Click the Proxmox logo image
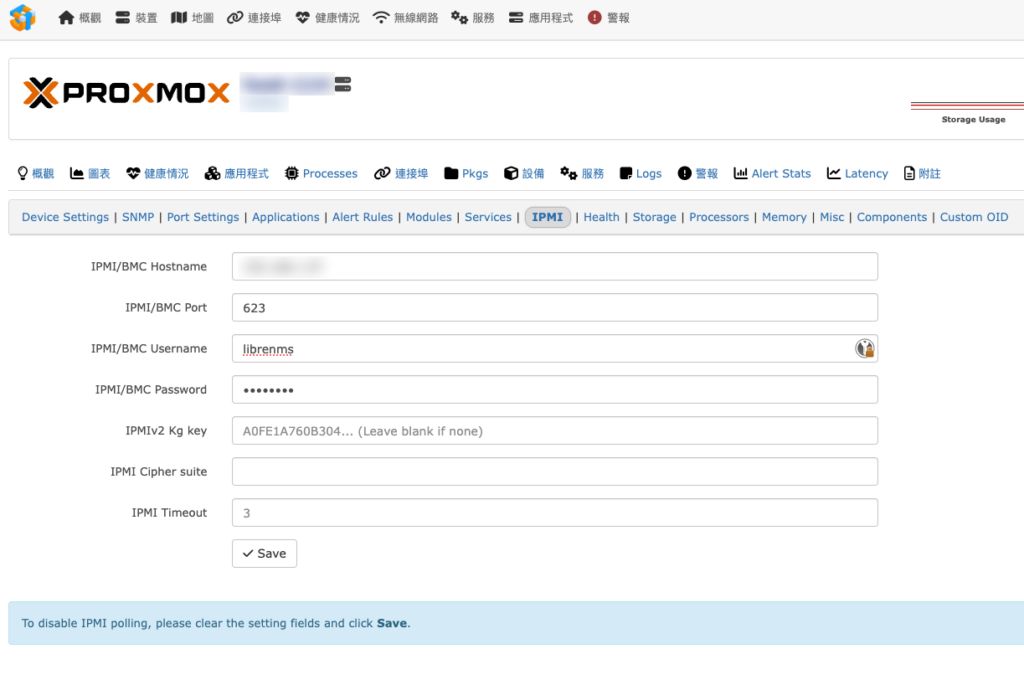 pyautogui.click(x=127, y=93)
